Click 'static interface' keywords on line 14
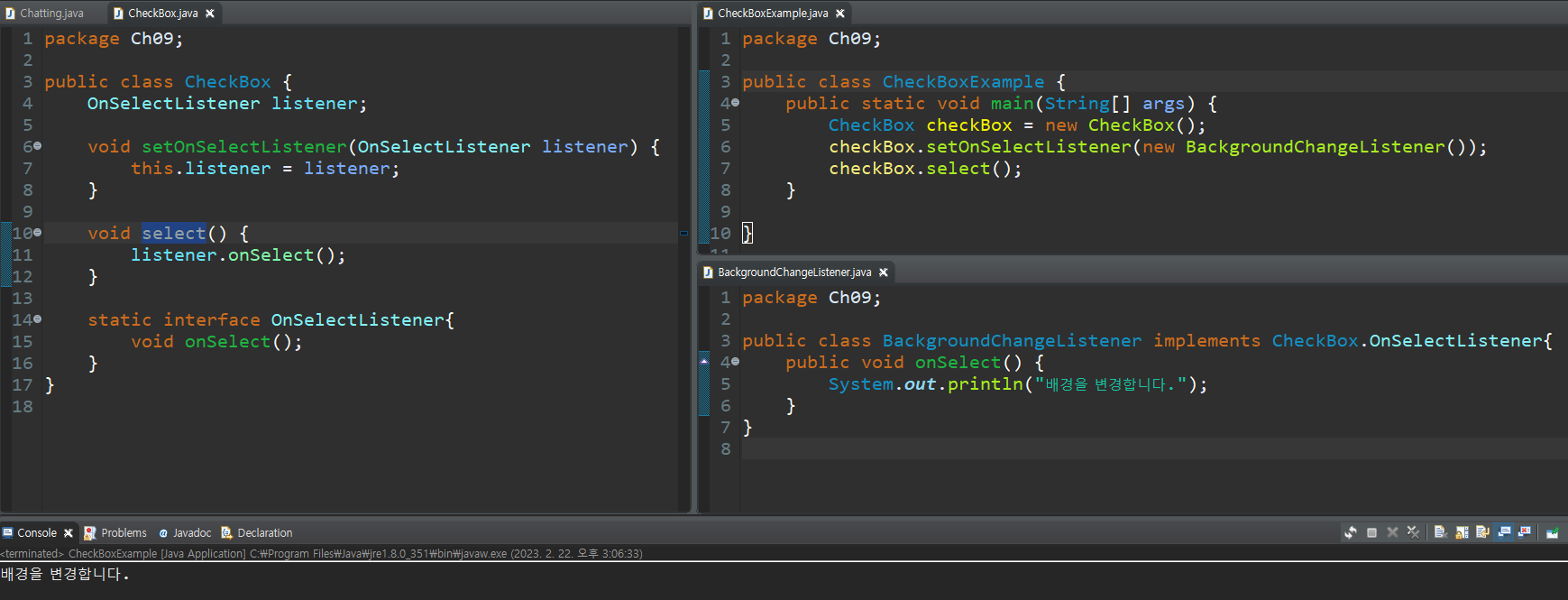 tap(174, 319)
